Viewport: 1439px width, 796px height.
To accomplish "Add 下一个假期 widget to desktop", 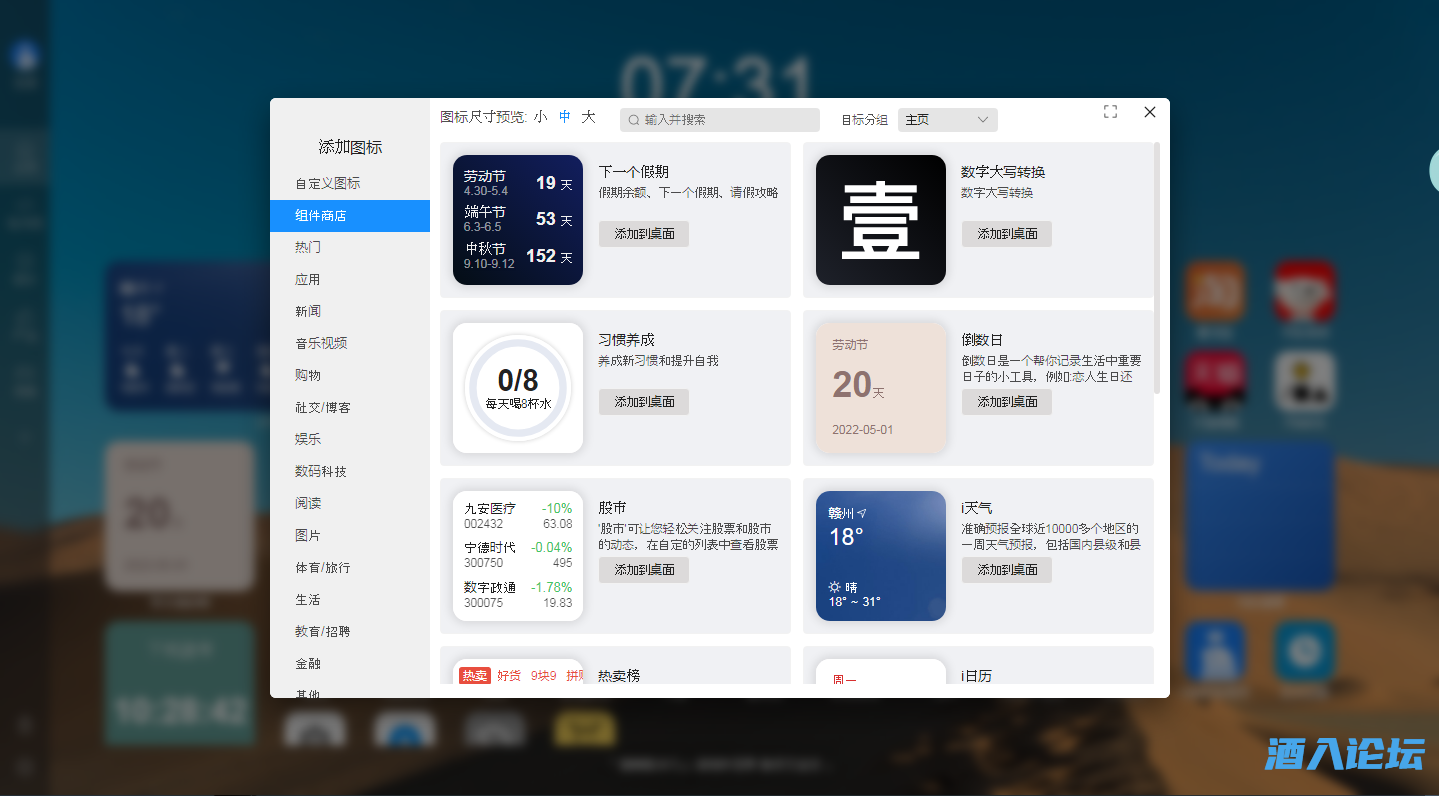I will [644, 234].
